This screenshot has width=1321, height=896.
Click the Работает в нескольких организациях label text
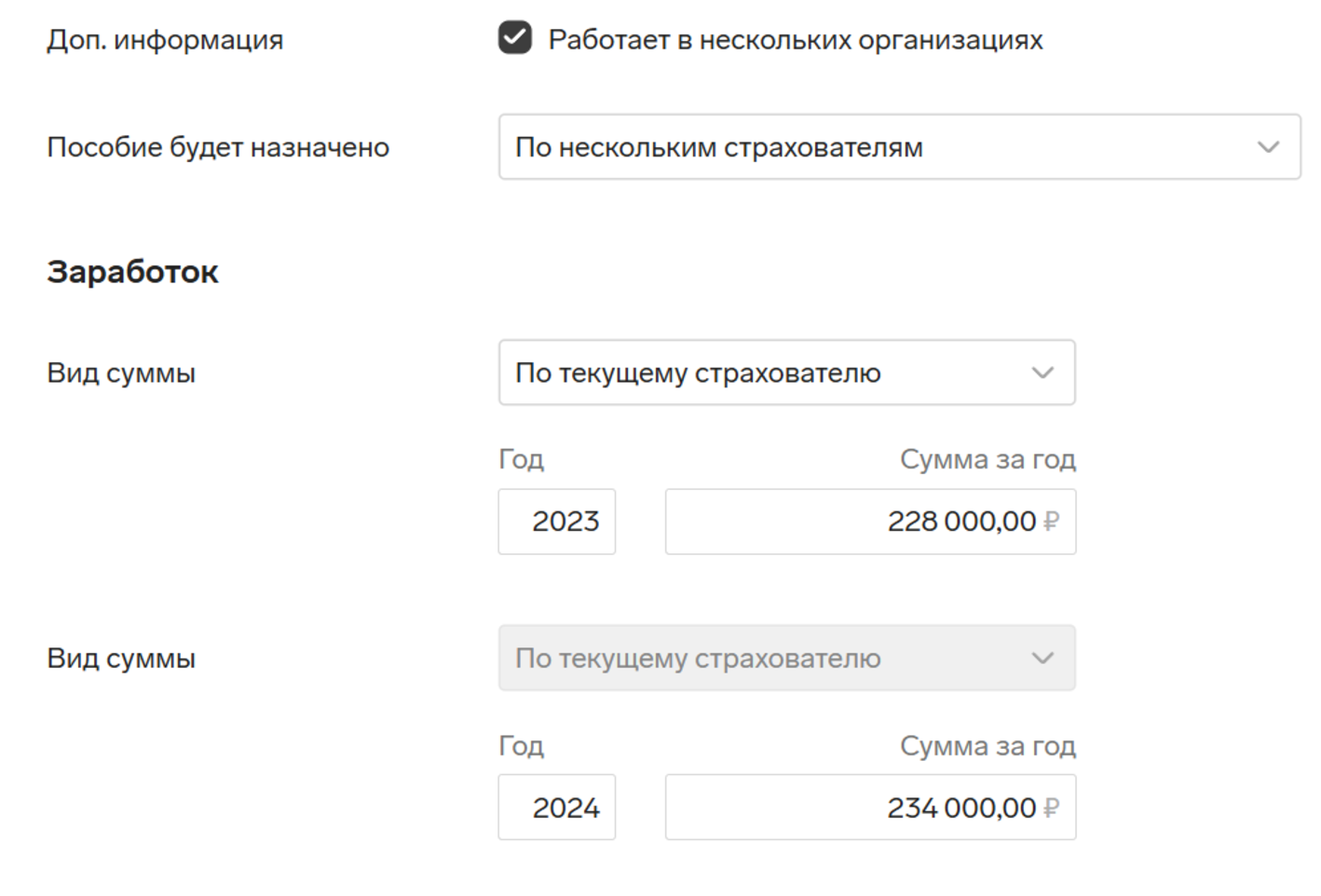pos(796,40)
